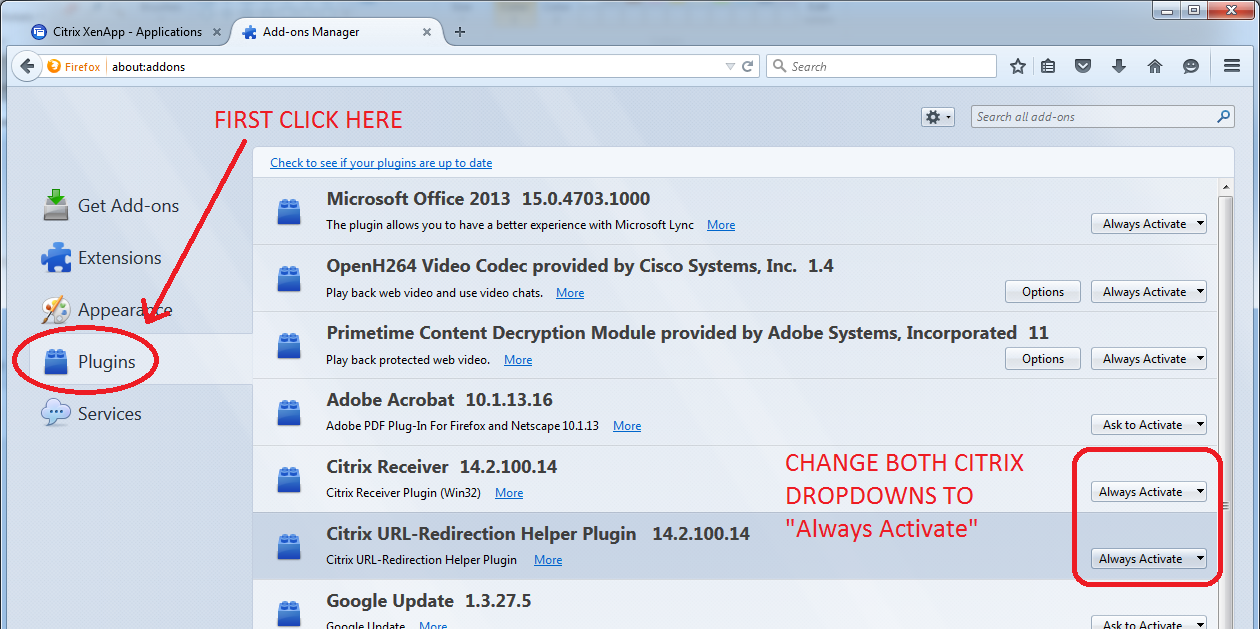Click the Search all add-ons field
1260x629 pixels.
tap(1093, 117)
